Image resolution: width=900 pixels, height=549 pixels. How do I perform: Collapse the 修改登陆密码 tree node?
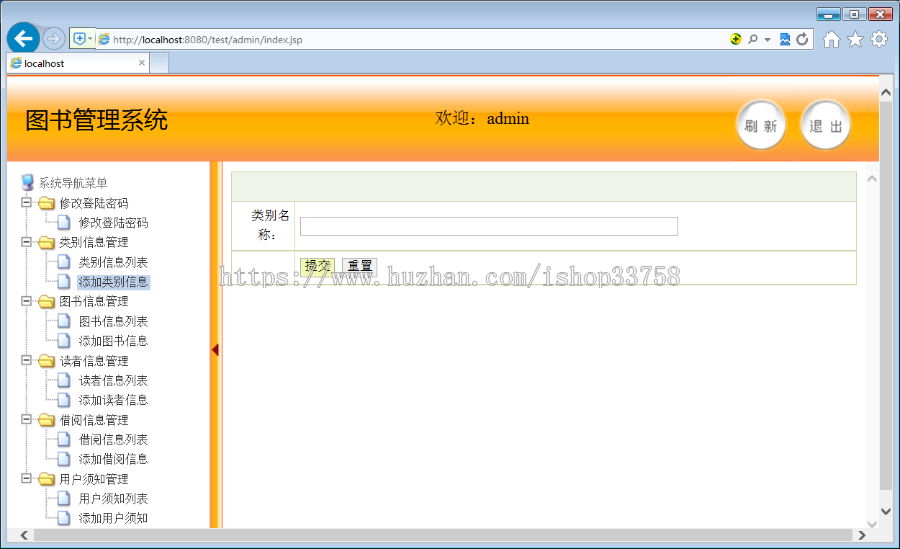pos(26,202)
